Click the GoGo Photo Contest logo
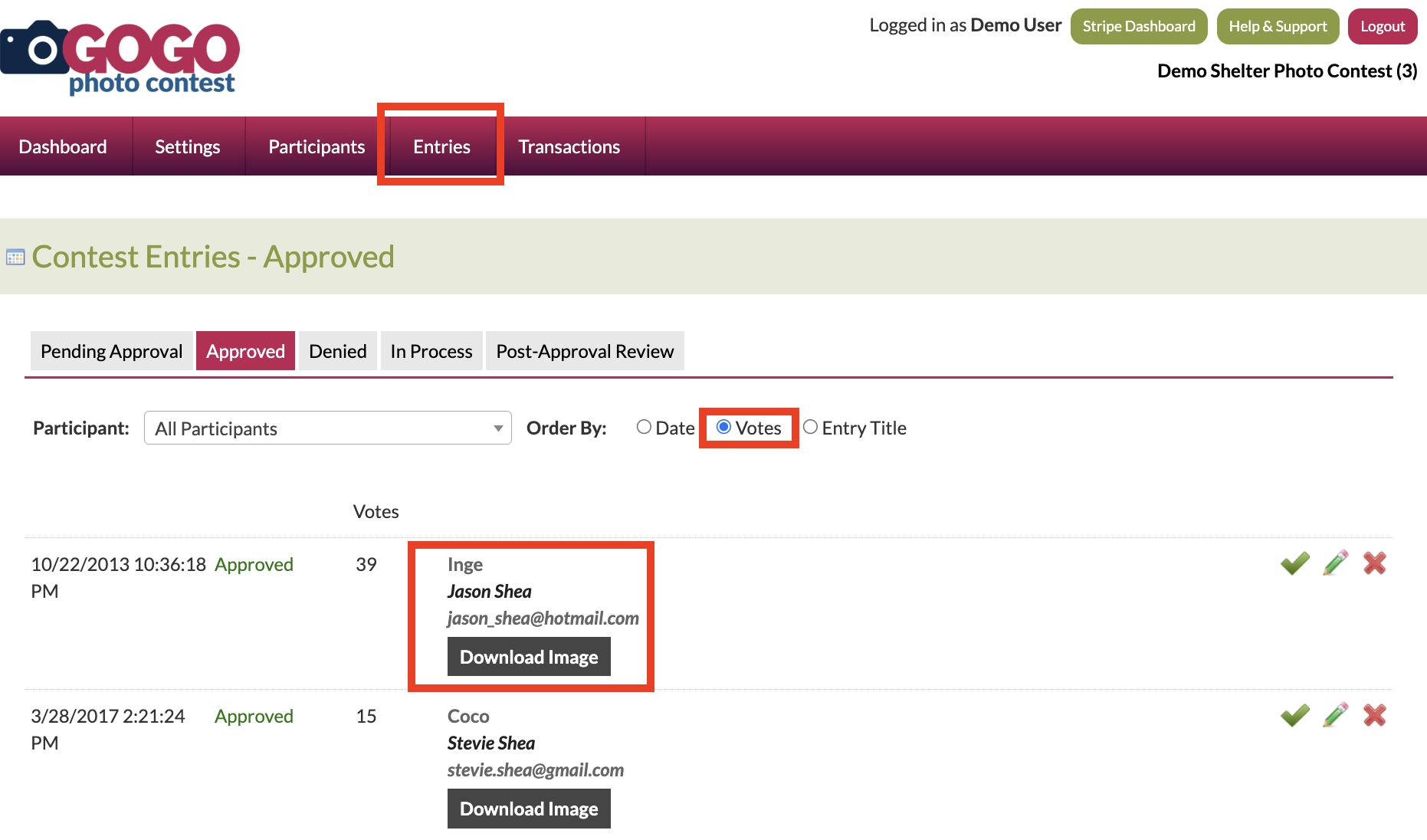1427x840 pixels. tap(121, 57)
